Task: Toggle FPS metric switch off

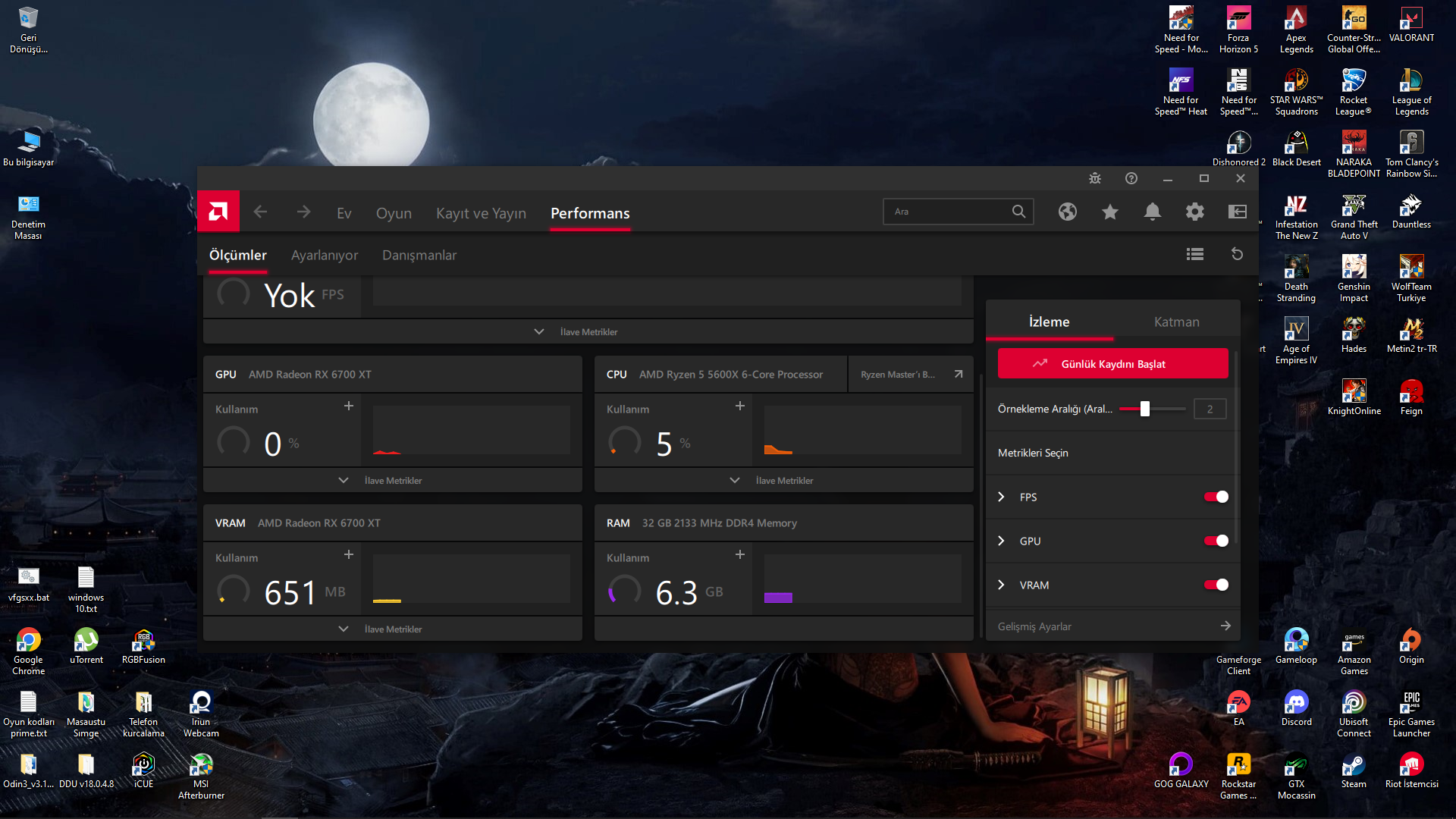Action: coord(1216,497)
